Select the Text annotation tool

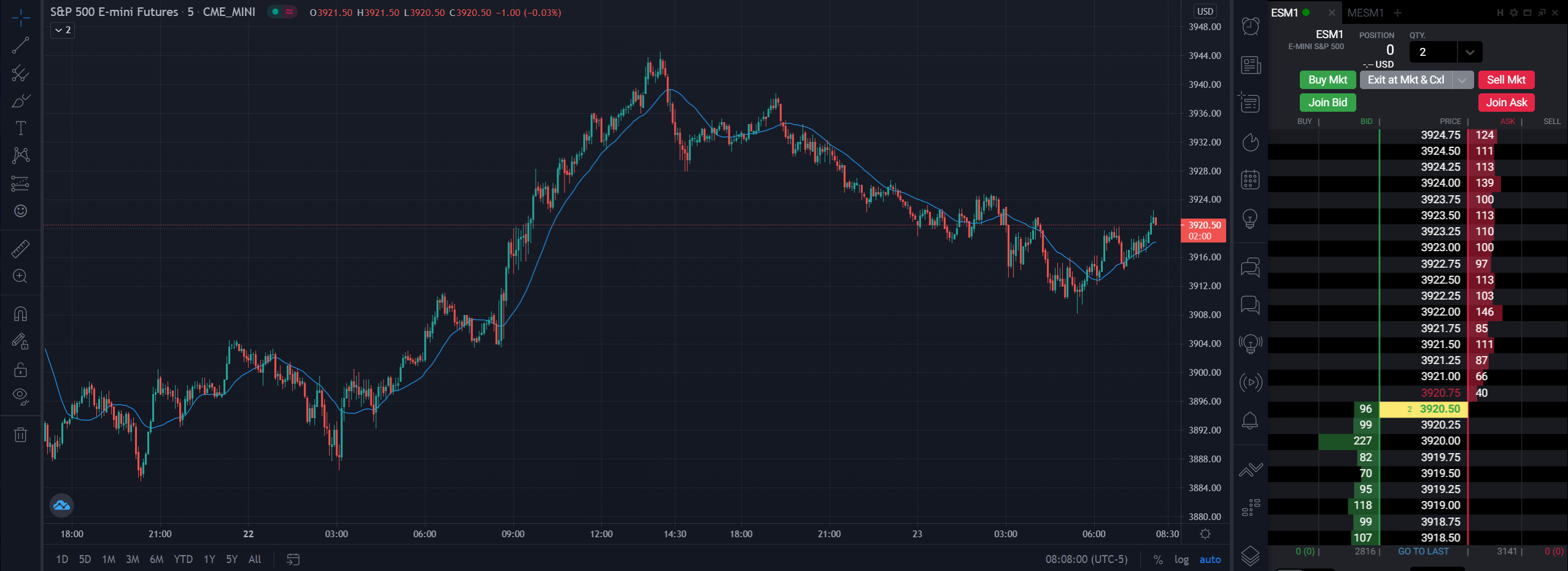coord(20,128)
